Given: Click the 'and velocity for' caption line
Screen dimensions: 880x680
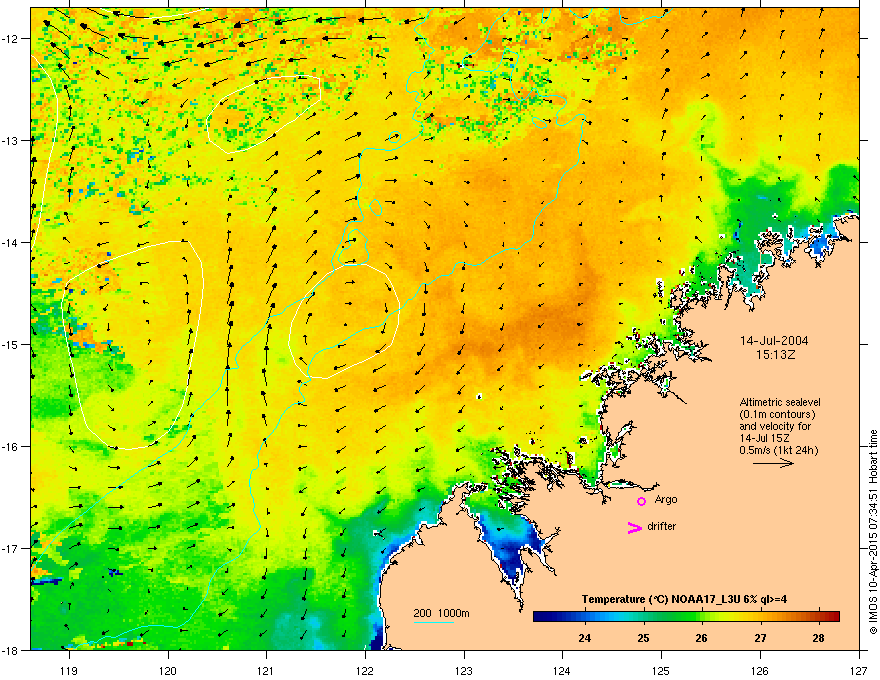Looking at the screenshot, I should click(774, 426).
